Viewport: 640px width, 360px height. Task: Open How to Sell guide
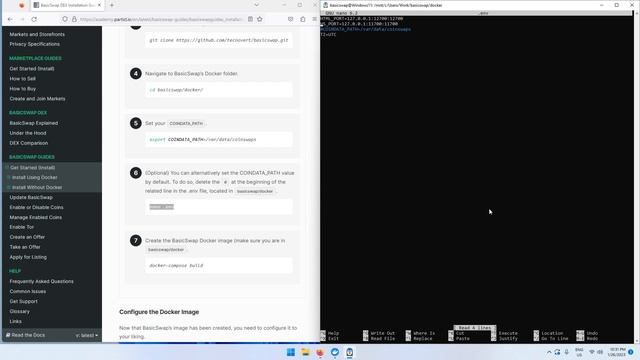[x=22, y=79]
